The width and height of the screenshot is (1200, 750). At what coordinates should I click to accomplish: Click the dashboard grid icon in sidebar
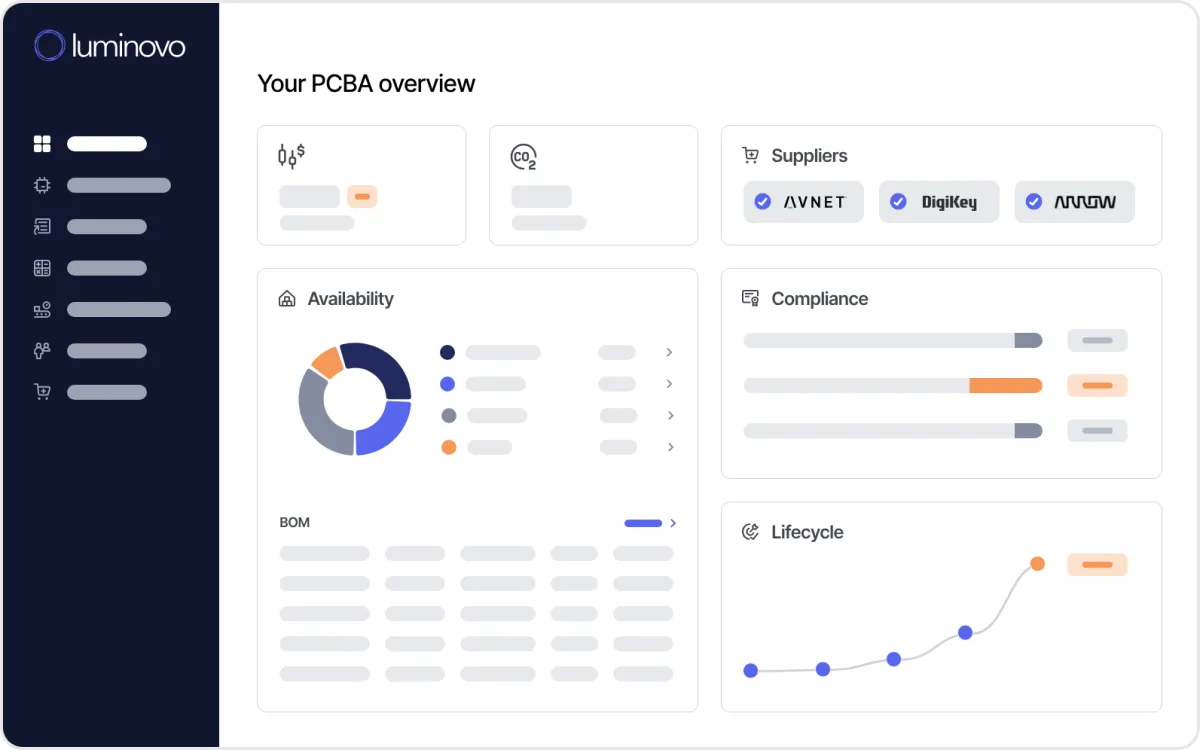[x=42, y=144]
